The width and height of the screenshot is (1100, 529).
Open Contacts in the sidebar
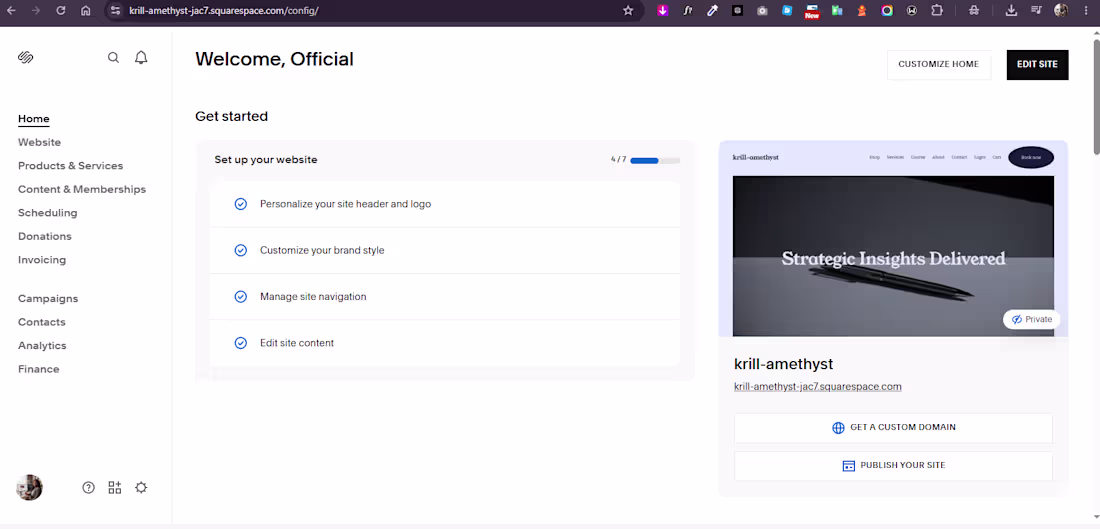click(41, 322)
